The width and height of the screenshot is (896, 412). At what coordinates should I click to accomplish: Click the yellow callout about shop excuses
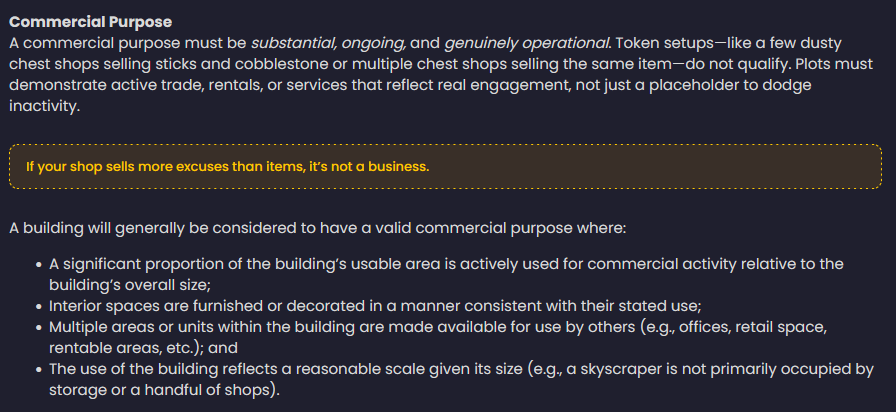[444, 166]
